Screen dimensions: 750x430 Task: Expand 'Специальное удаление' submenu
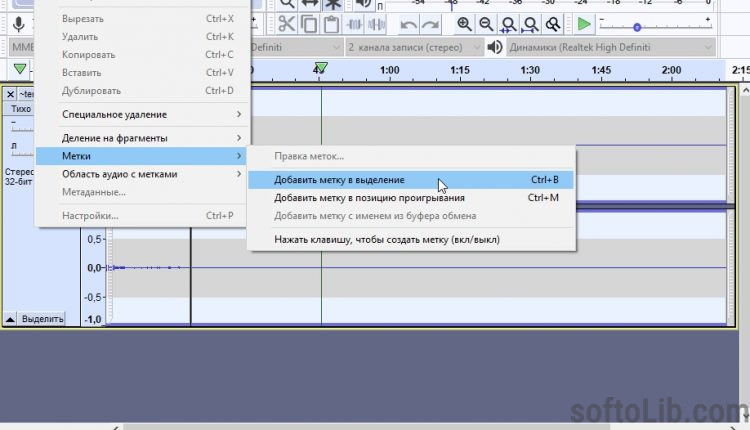click(x=143, y=114)
